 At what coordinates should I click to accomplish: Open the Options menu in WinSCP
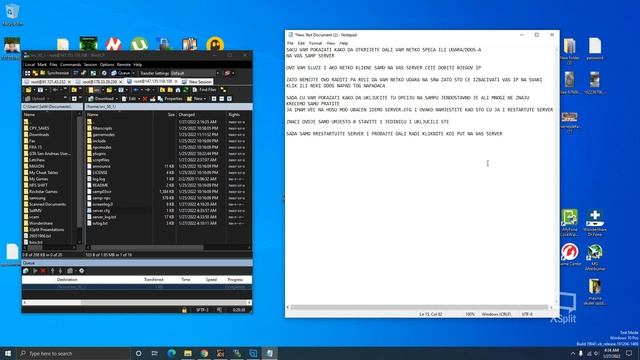pos(107,64)
